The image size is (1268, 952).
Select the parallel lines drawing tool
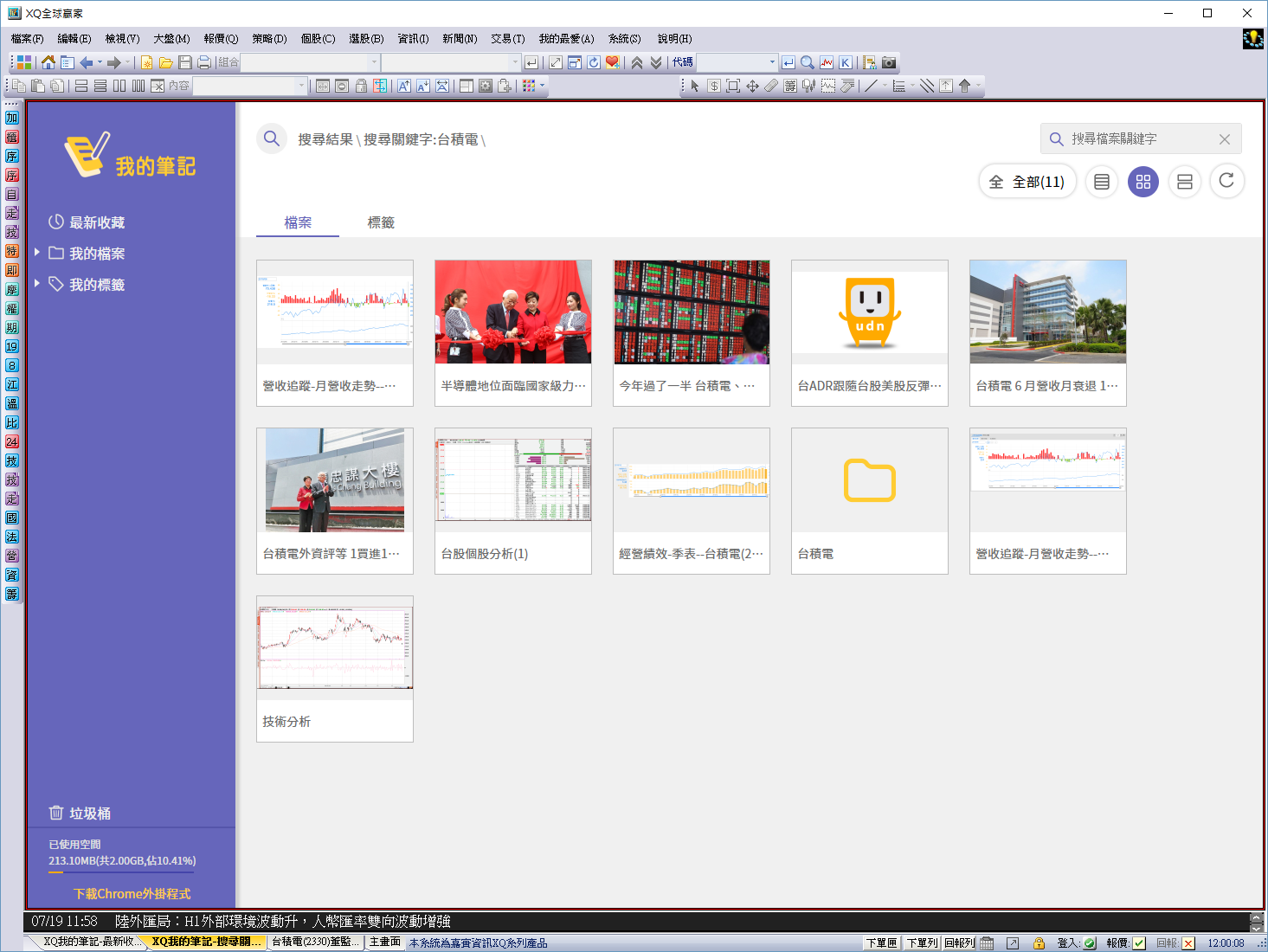click(927, 86)
